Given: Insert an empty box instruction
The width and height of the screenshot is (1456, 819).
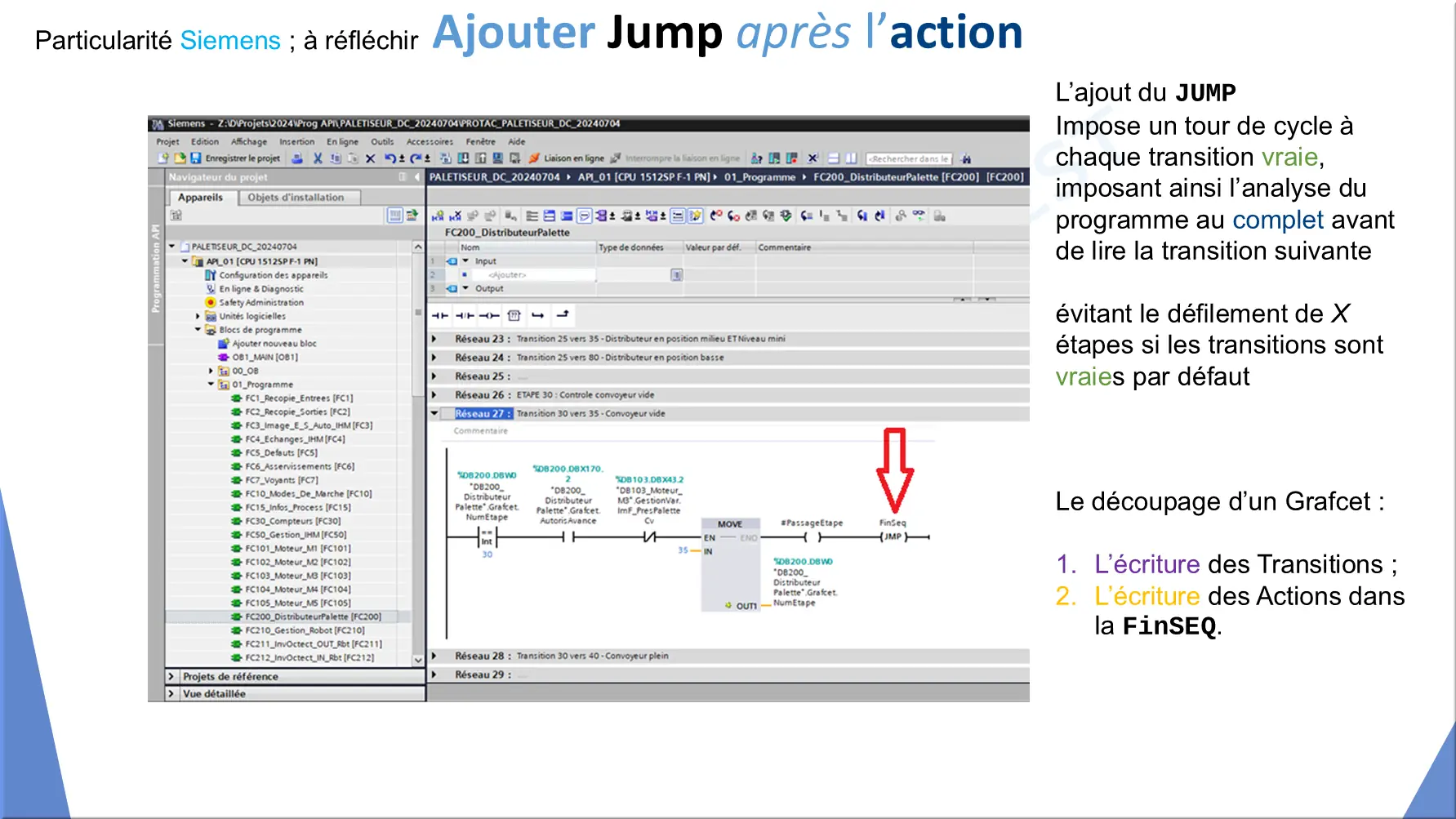Looking at the screenshot, I should (x=514, y=315).
